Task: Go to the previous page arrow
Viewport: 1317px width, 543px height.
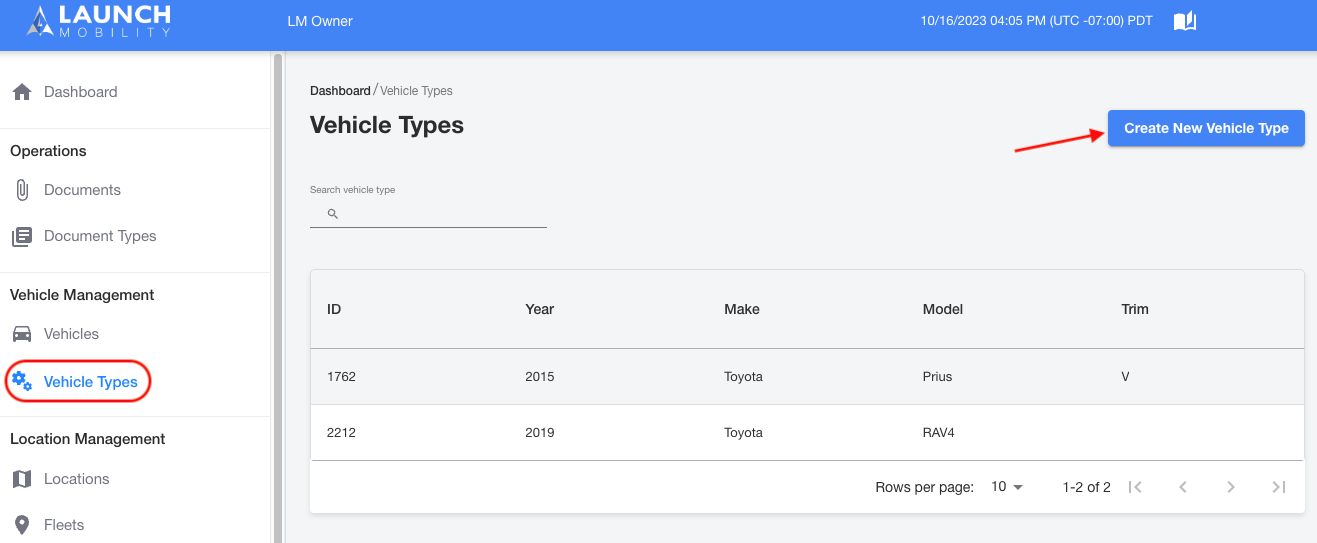Action: [1183, 487]
